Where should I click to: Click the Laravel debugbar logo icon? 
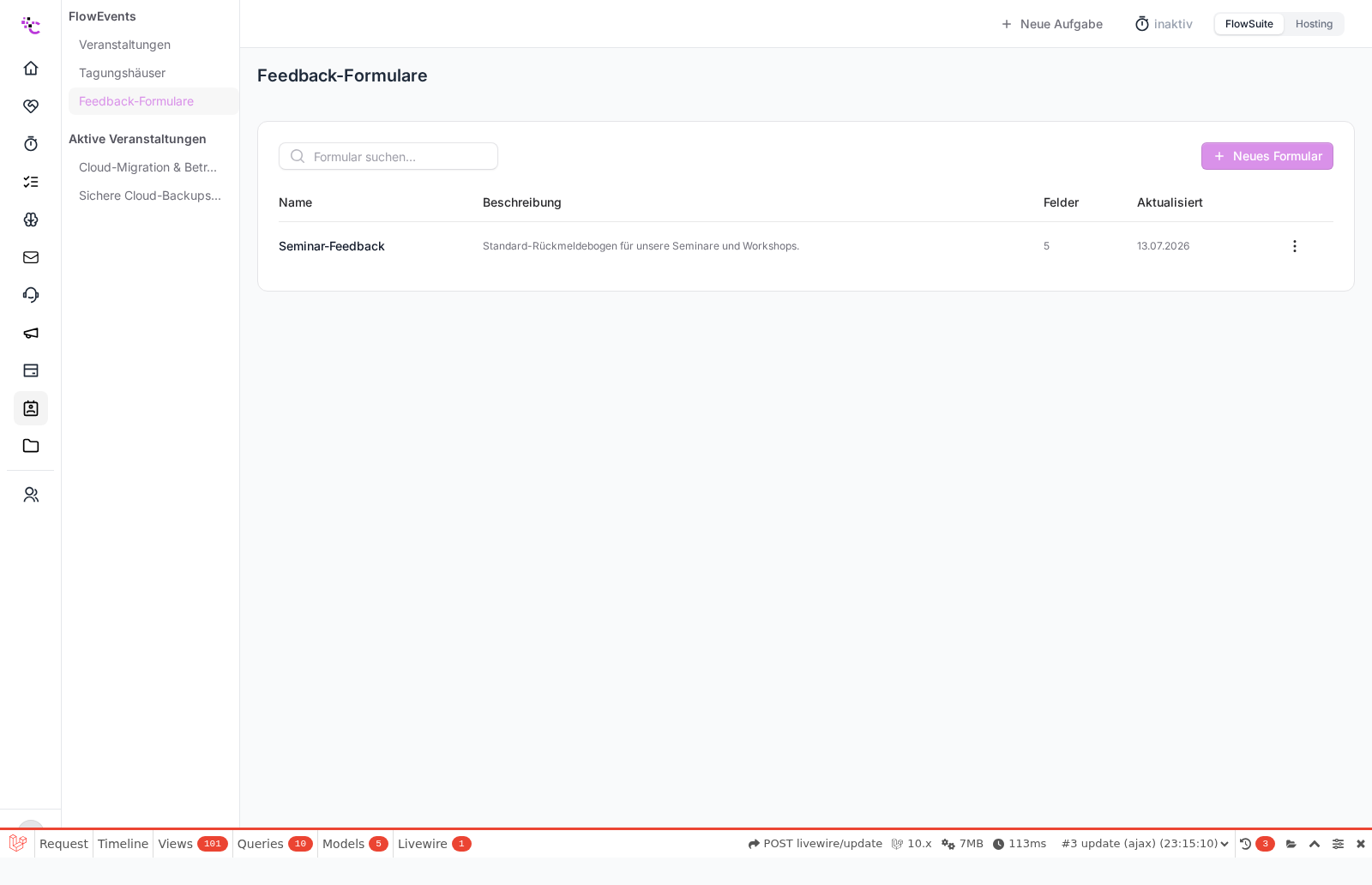pos(17,843)
